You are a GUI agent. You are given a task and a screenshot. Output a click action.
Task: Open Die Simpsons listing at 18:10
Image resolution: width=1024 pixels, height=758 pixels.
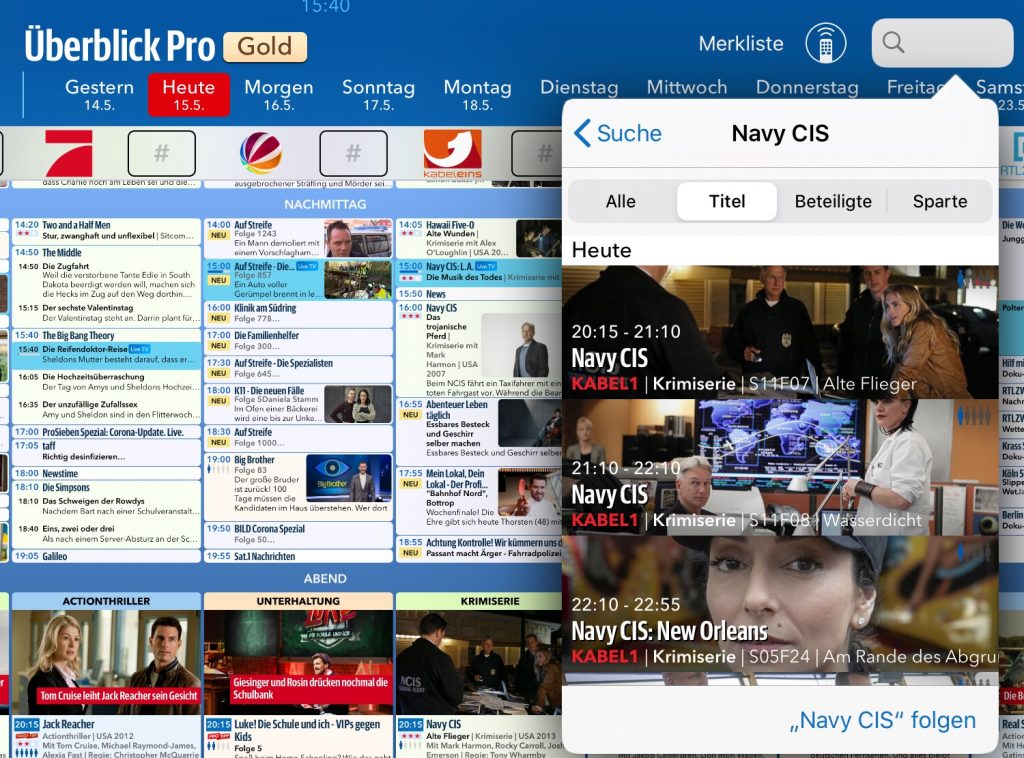click(106, 488)
